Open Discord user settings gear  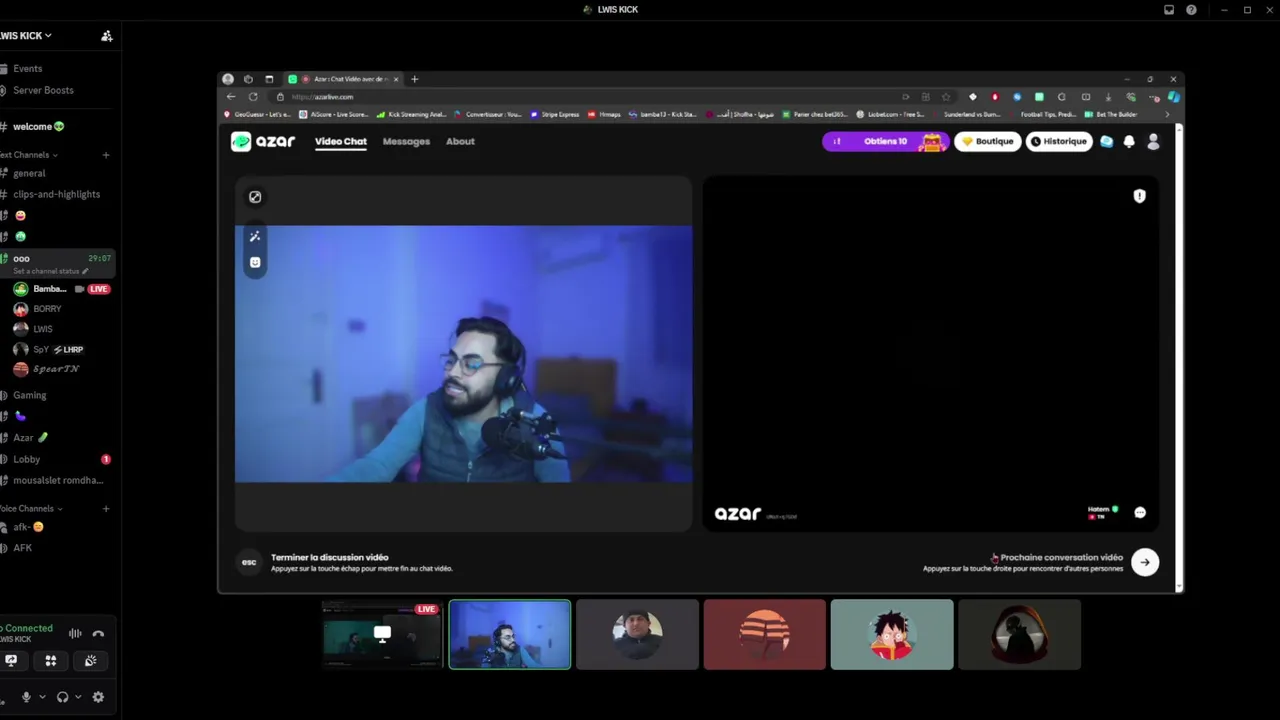pyautogui.click(x=98, y=697)
